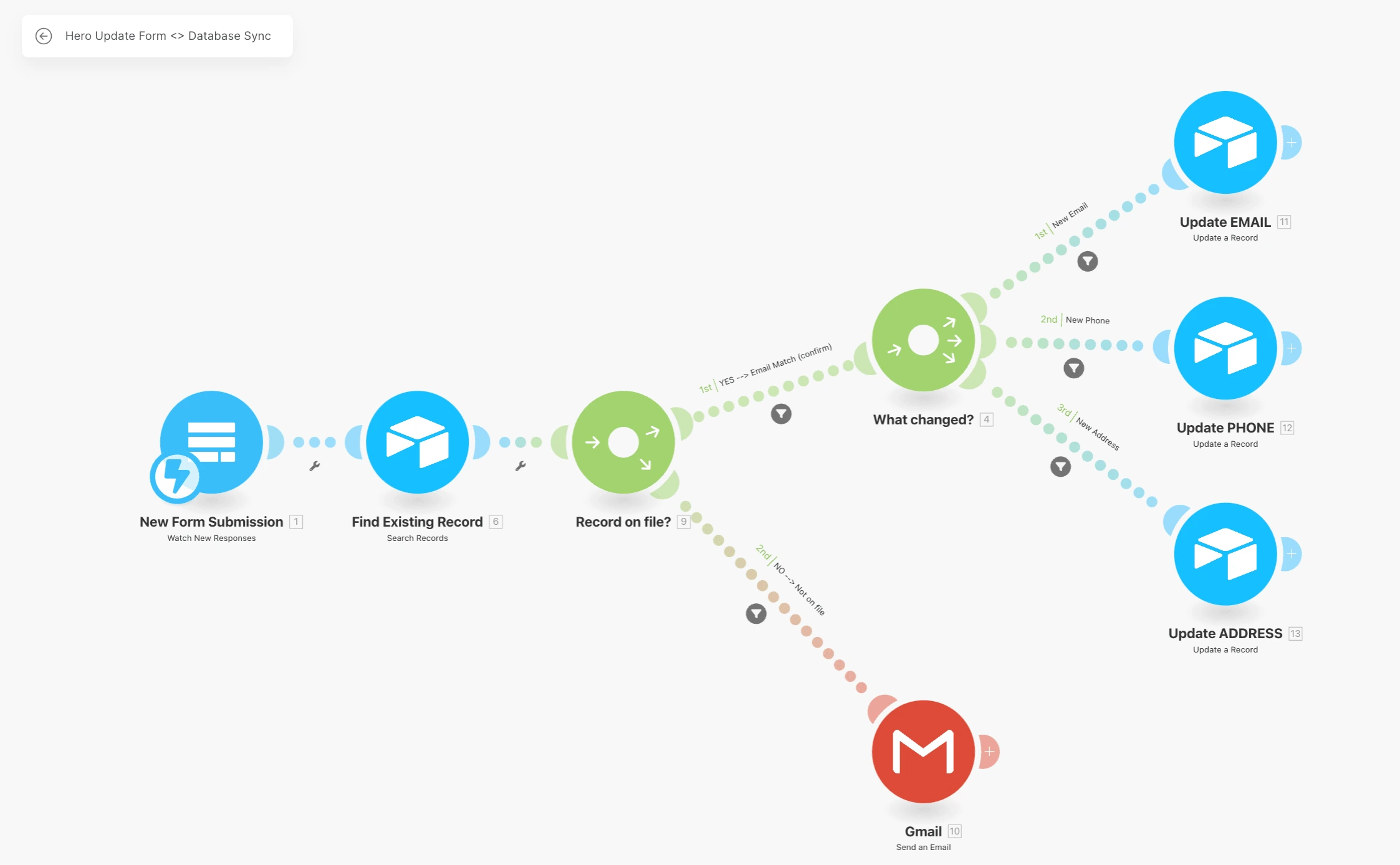Toggle the NO Not on file path filter
The height and width of the screenshot is (865, 1400).
[x=757, y=613]
